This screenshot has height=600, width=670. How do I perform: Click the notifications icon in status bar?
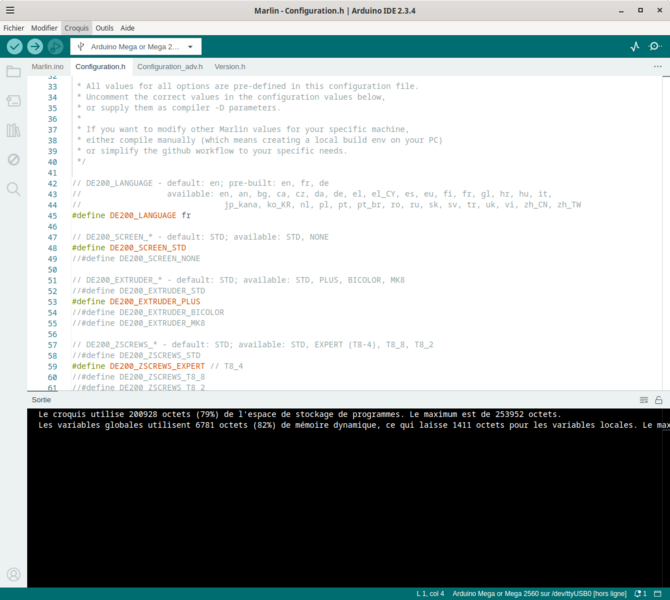point(640,594)
